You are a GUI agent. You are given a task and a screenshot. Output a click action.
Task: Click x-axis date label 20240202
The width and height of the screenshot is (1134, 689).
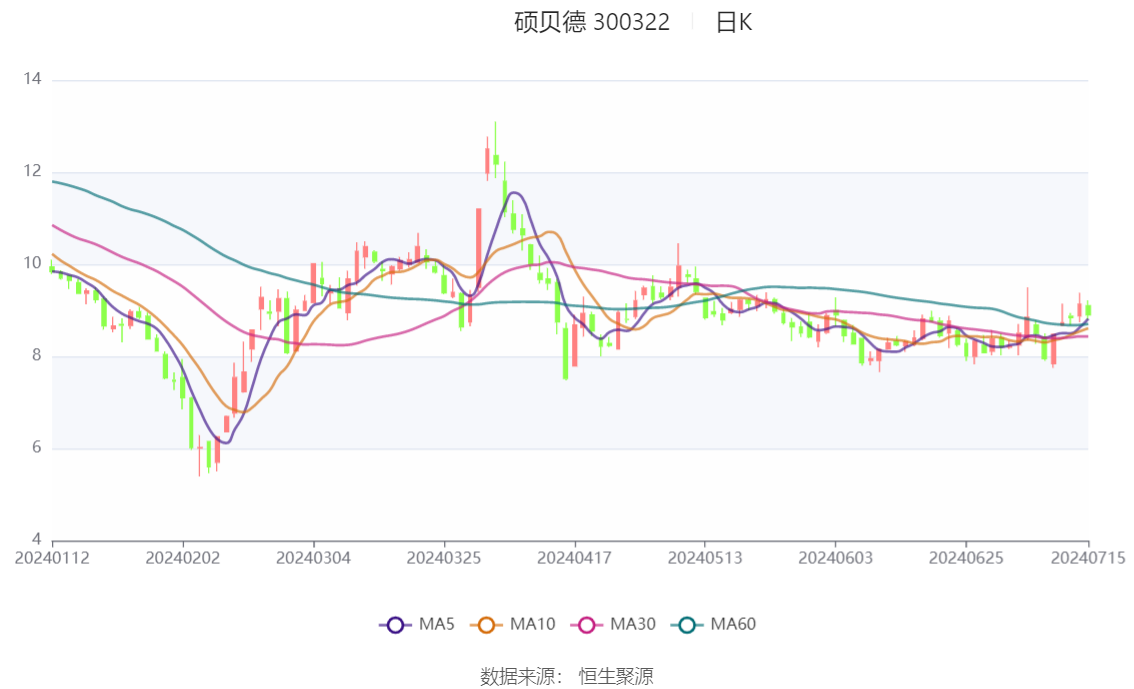[x=183, y=558]
